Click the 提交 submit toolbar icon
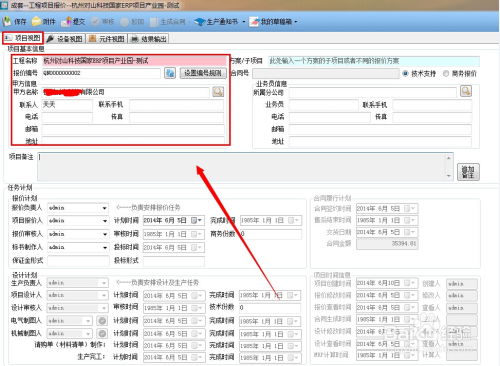 67,22
